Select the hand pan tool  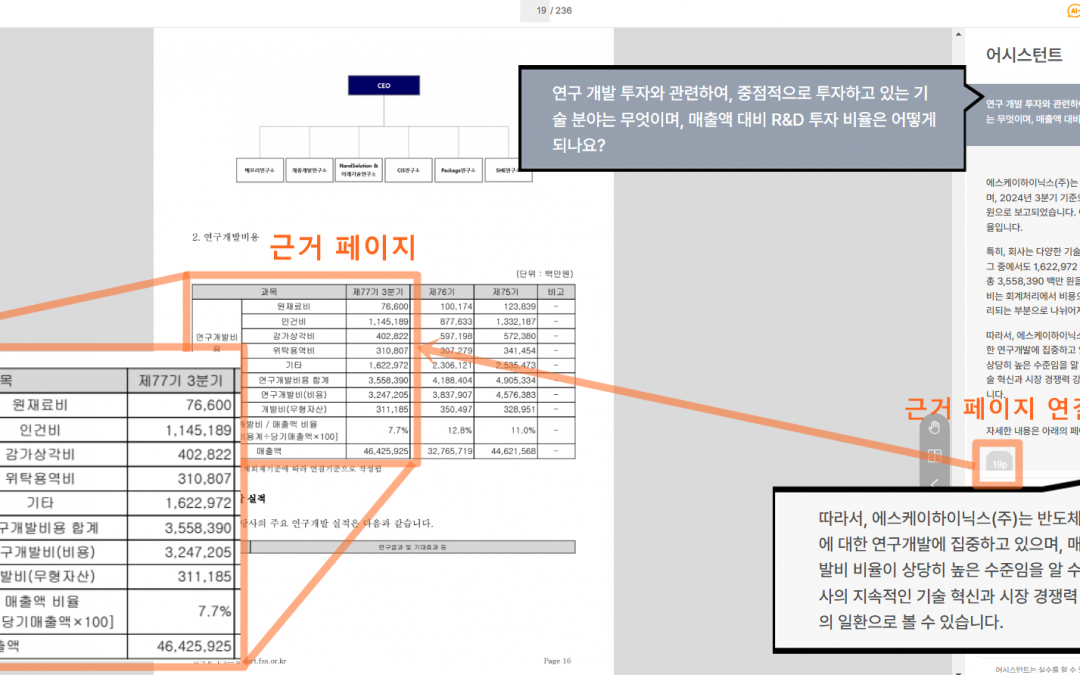[x=934, y=428]
